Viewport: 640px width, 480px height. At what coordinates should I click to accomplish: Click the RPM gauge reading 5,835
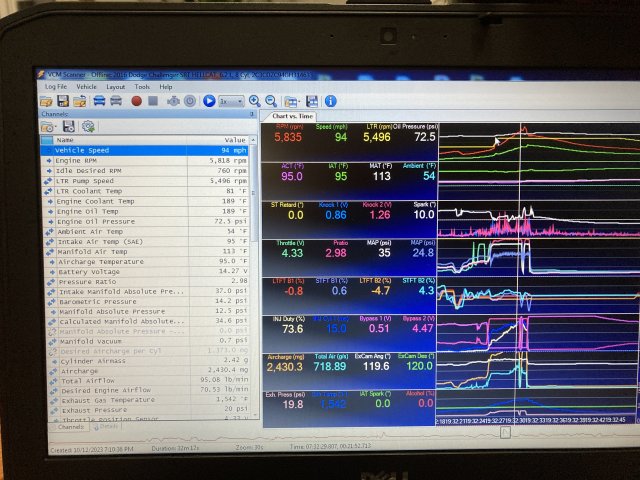click(288, 137)
